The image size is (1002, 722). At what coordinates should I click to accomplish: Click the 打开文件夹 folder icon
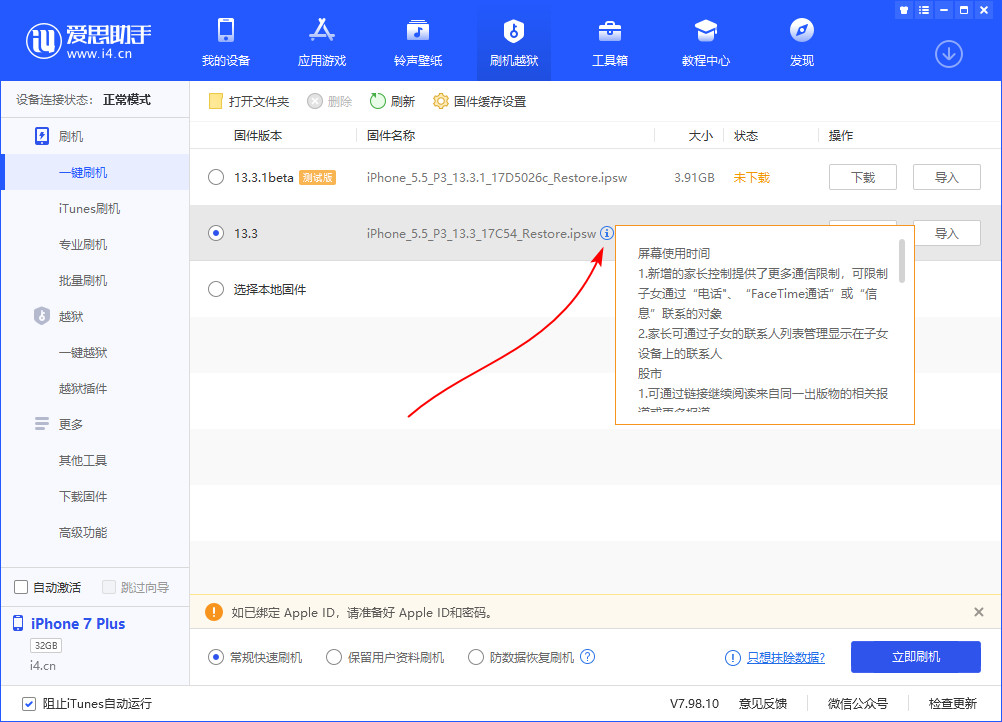216,101
